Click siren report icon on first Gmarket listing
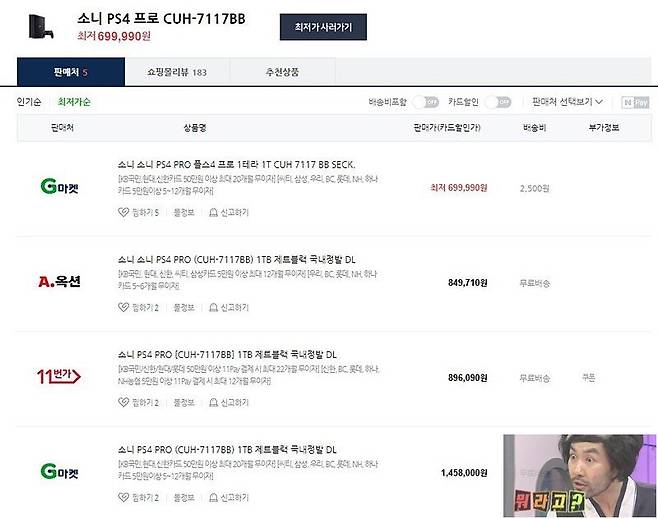This screenshot has height=519, width=658. (x=213, y=213)
